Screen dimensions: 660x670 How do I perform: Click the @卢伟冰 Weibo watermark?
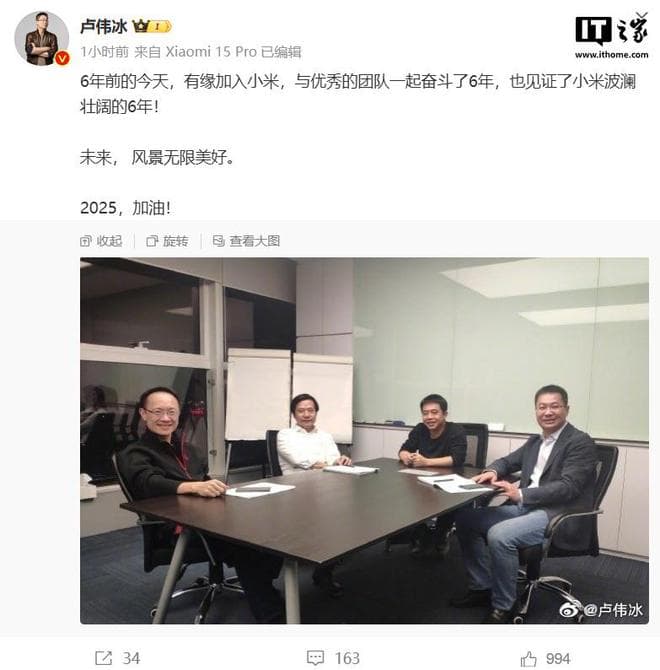pos(601,609)
